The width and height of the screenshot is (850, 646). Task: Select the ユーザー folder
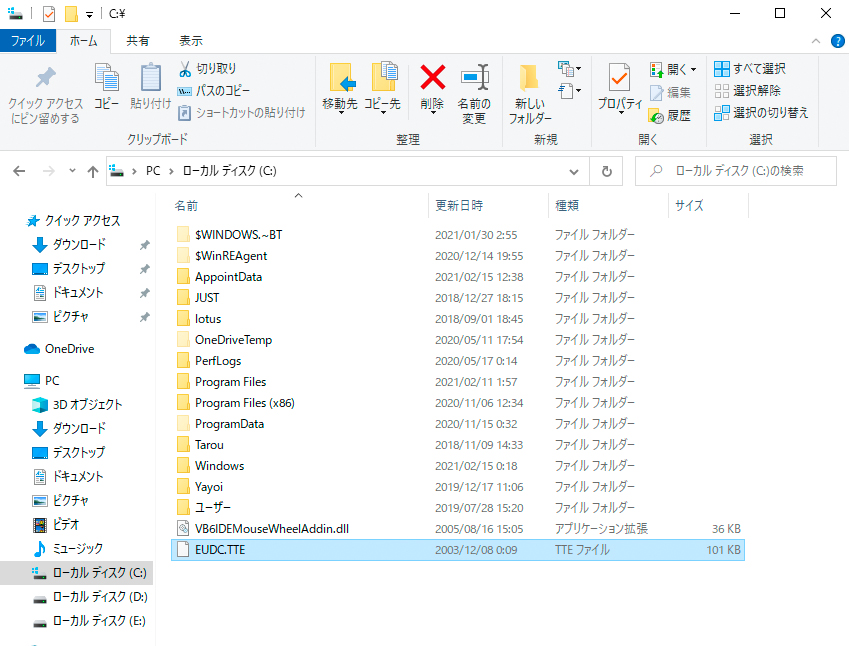212,508
